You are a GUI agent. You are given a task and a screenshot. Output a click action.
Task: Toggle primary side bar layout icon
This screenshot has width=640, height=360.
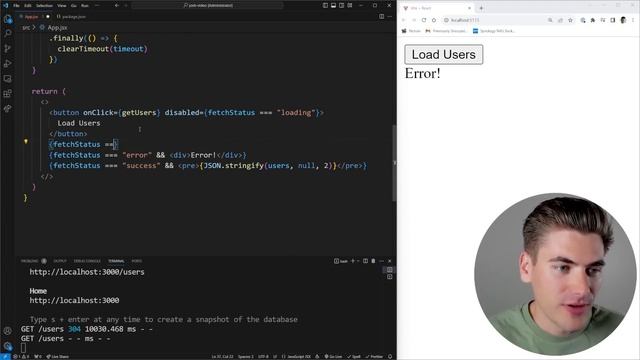(325, 6)
